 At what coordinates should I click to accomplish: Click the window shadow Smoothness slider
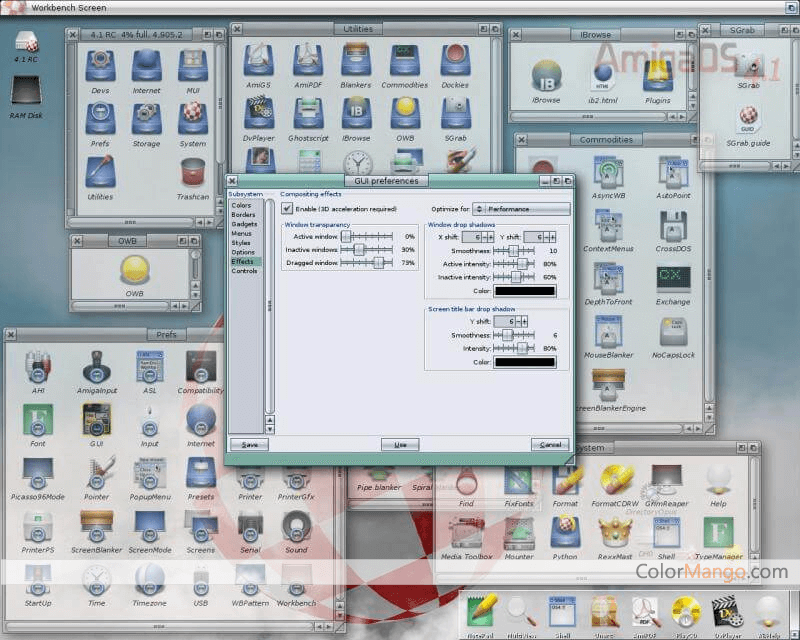click(x=514, y=251)
